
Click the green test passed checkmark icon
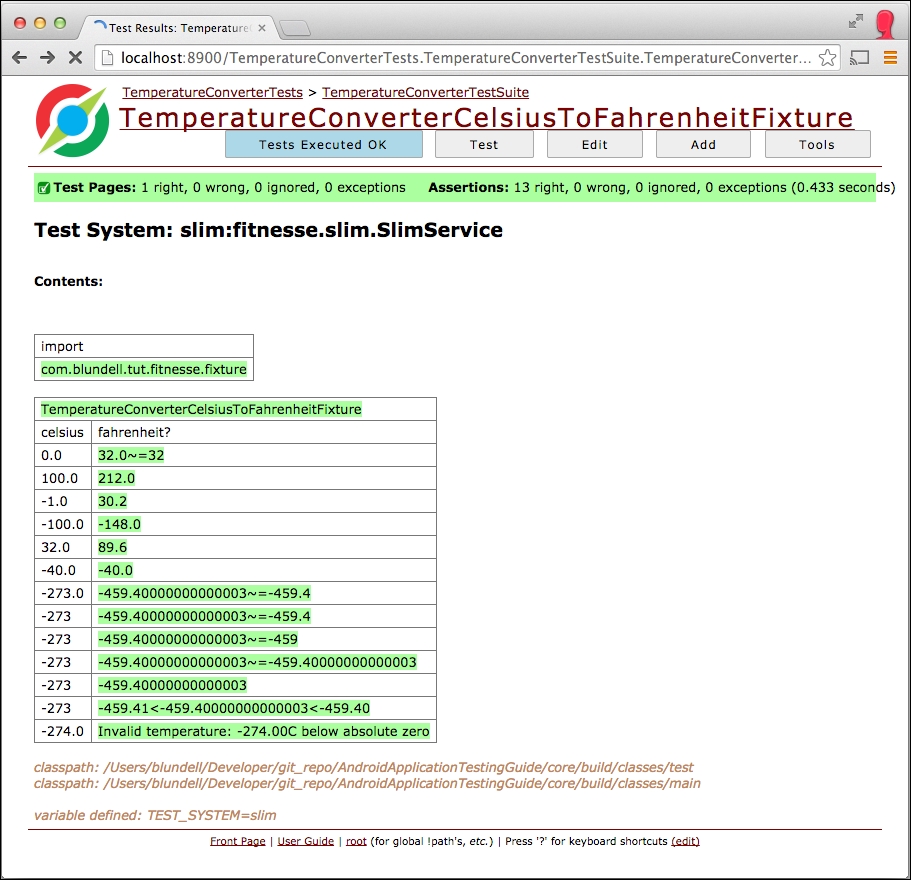43,188
